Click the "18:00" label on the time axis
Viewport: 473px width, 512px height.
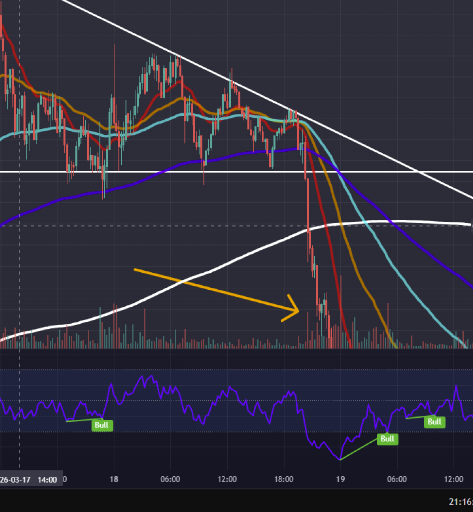tap(284, 479)
